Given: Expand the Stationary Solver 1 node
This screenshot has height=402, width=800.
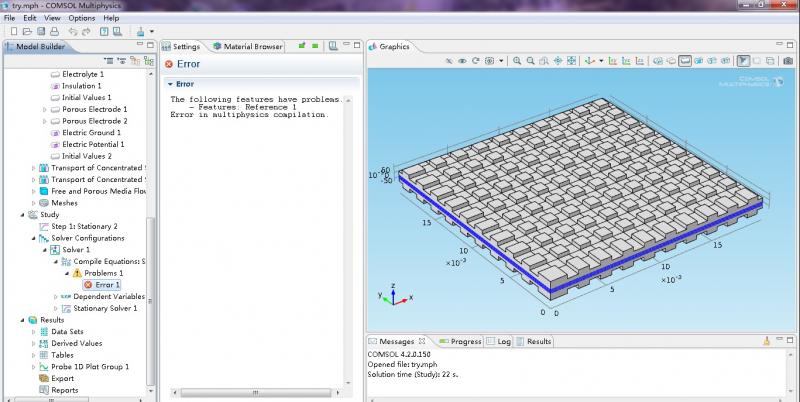Looking at the screenshot, I should coord(56,308).
